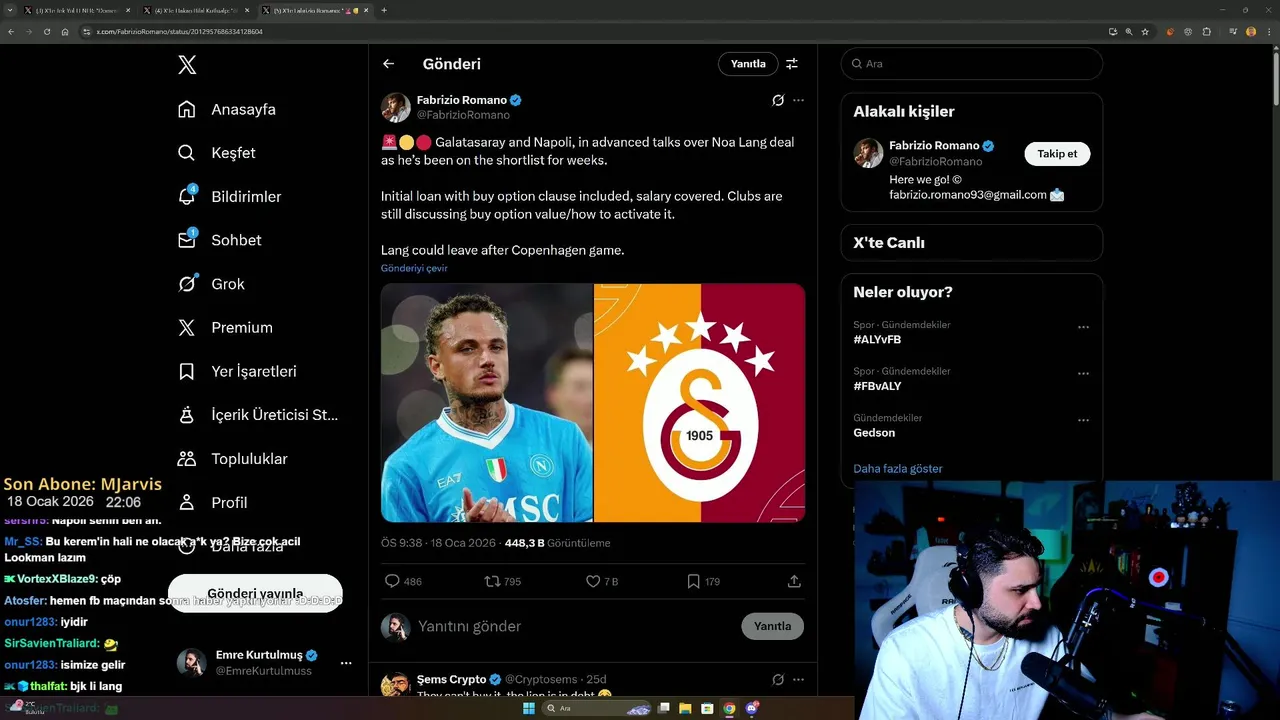Open reply sort settings icon
1280x720 pixels.
pos(792,63)
